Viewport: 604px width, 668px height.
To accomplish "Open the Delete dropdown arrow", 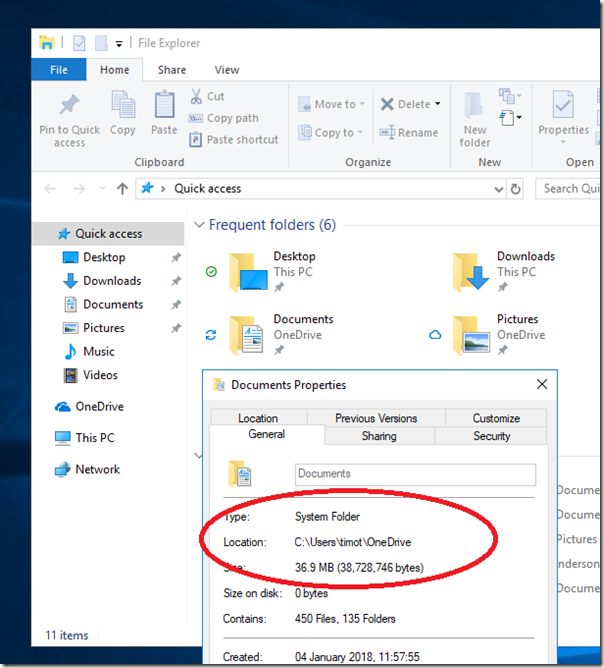I will (438, 104).
